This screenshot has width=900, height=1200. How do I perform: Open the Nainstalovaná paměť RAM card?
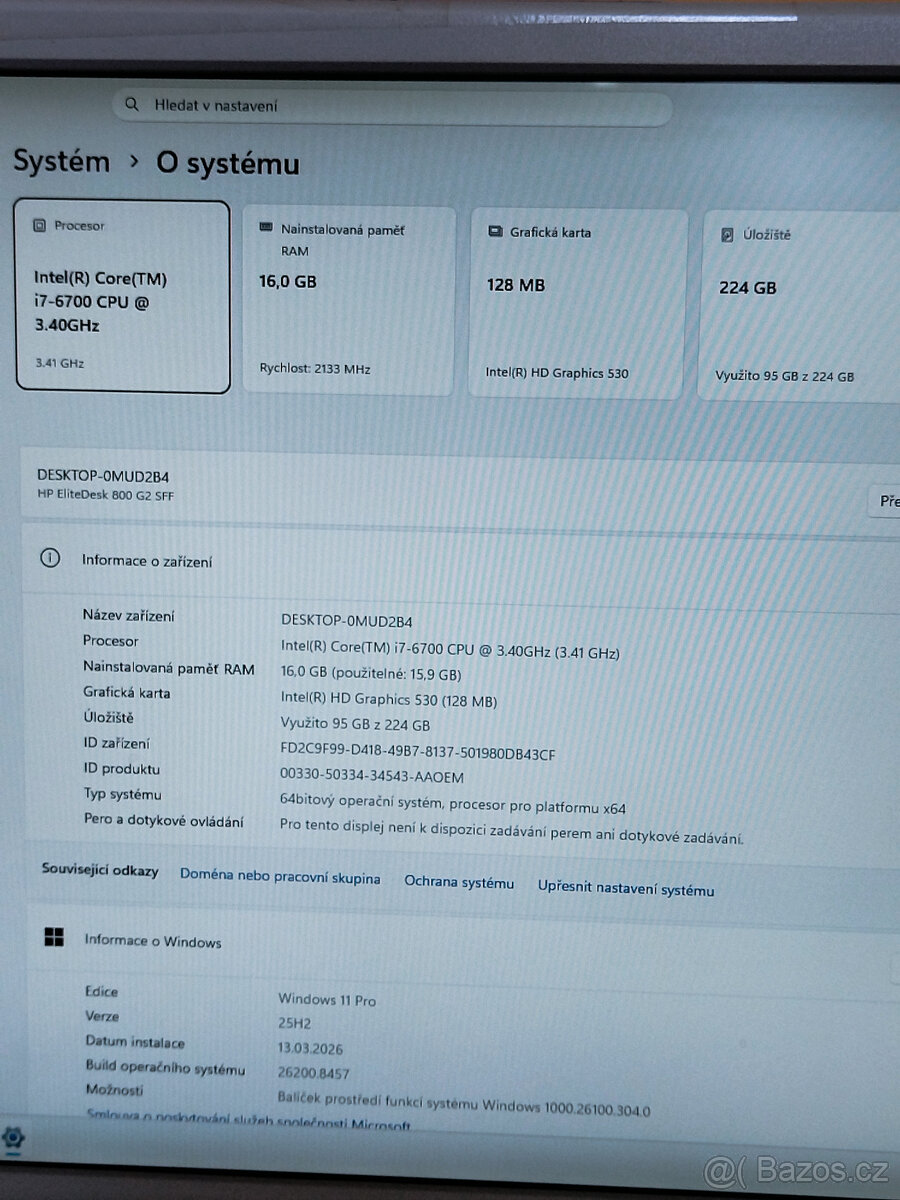(x=349, y=299)
